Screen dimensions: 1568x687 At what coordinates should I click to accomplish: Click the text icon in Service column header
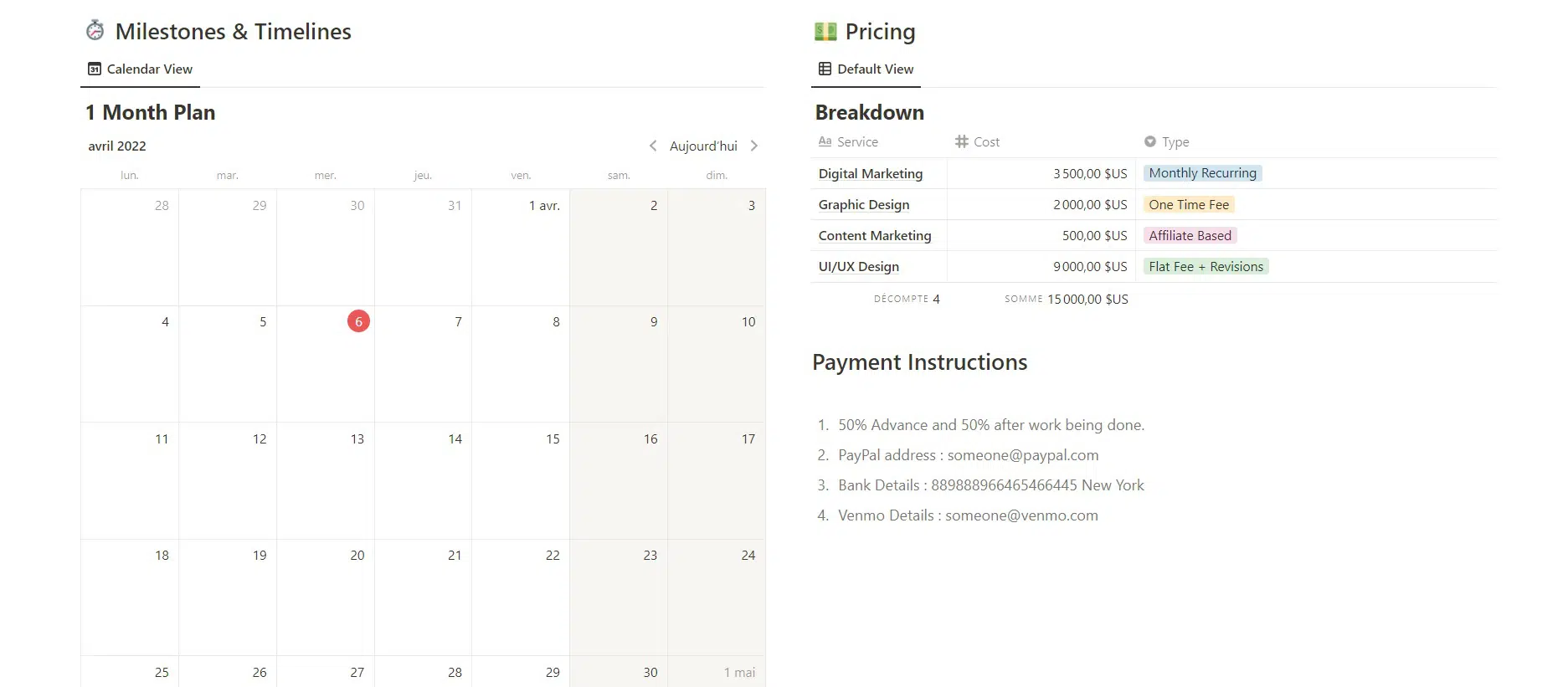coord(825,142)
